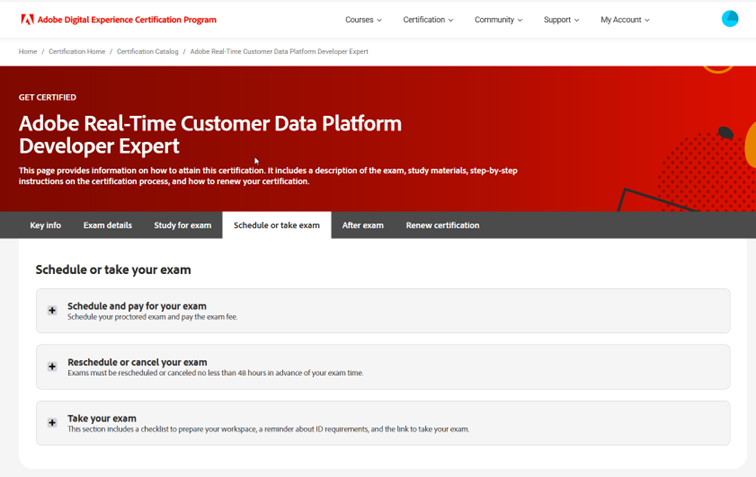Open the Support dropdown menu

(561, 20)
